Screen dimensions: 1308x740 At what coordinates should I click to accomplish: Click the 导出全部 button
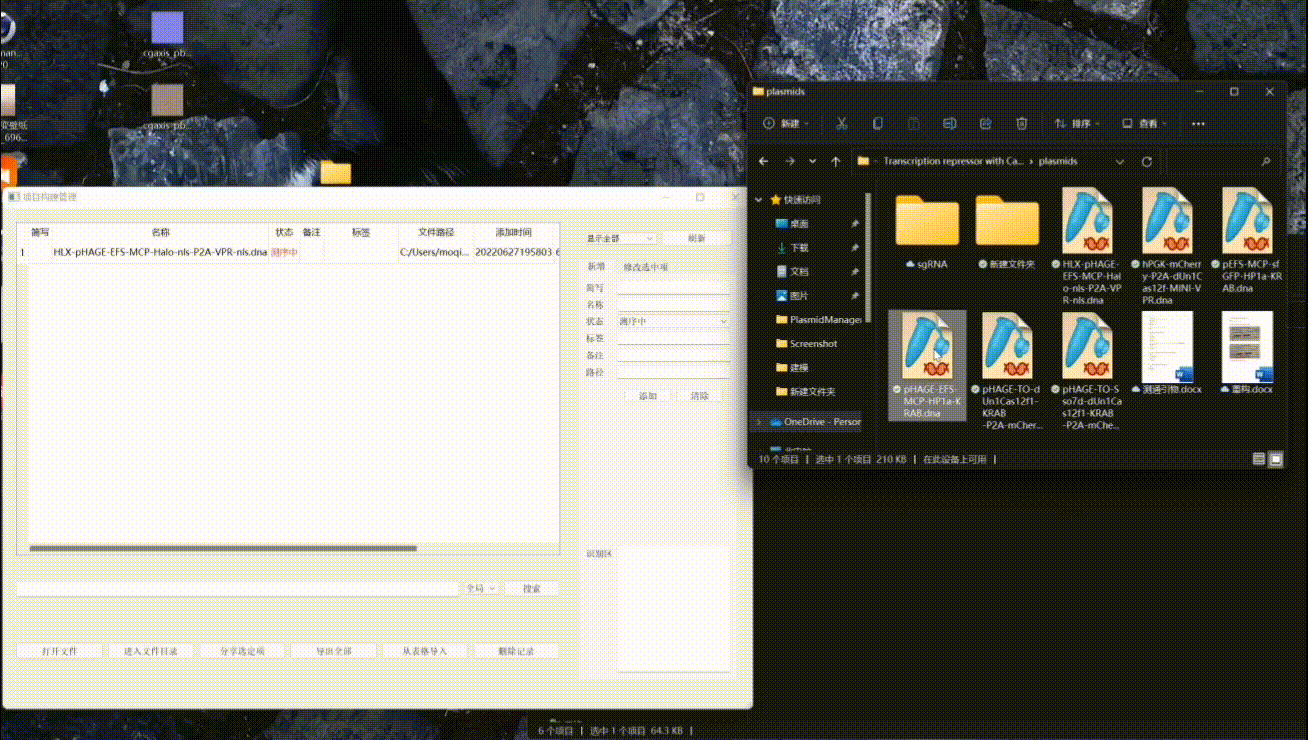click(x=334, y=651)
